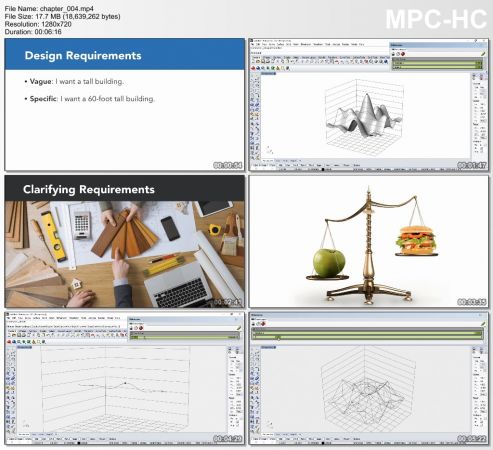Click the Duration 00:06:16 line

tap(33, 32)
